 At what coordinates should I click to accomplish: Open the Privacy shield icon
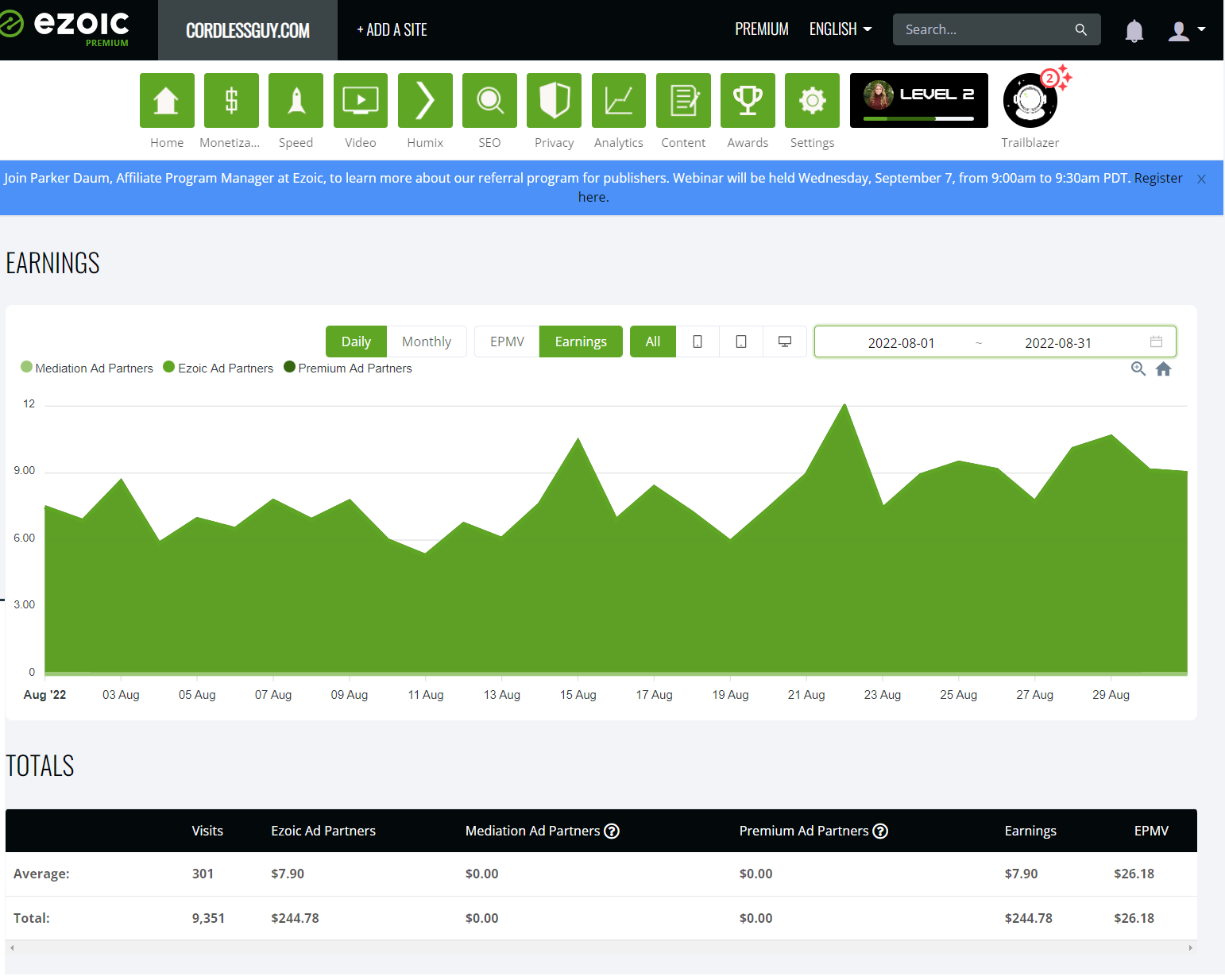[x=554, y=100]
